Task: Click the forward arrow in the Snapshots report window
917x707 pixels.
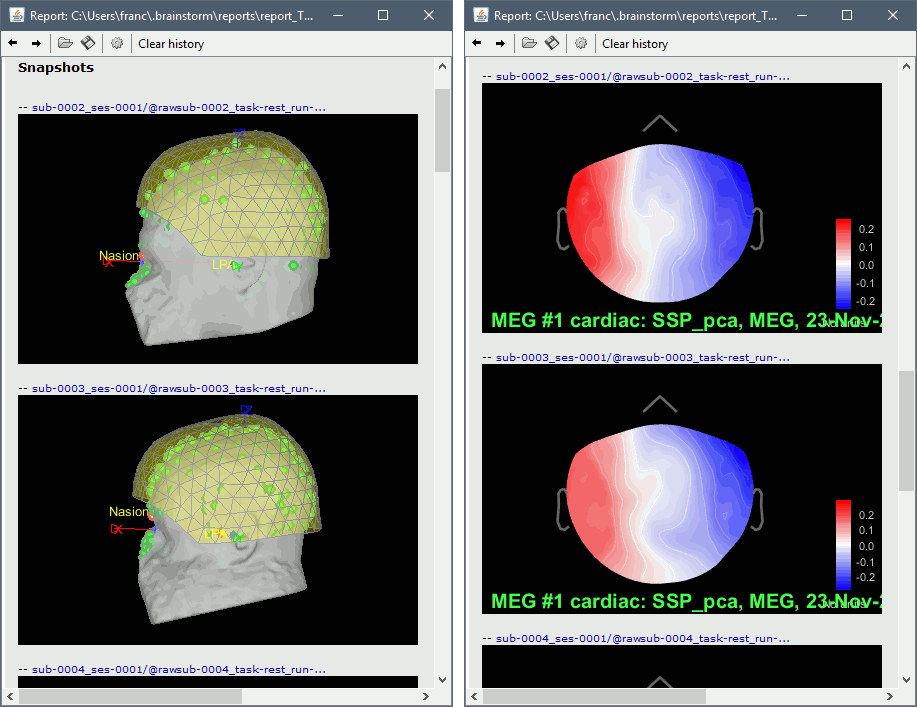Action: coord(36,44)
